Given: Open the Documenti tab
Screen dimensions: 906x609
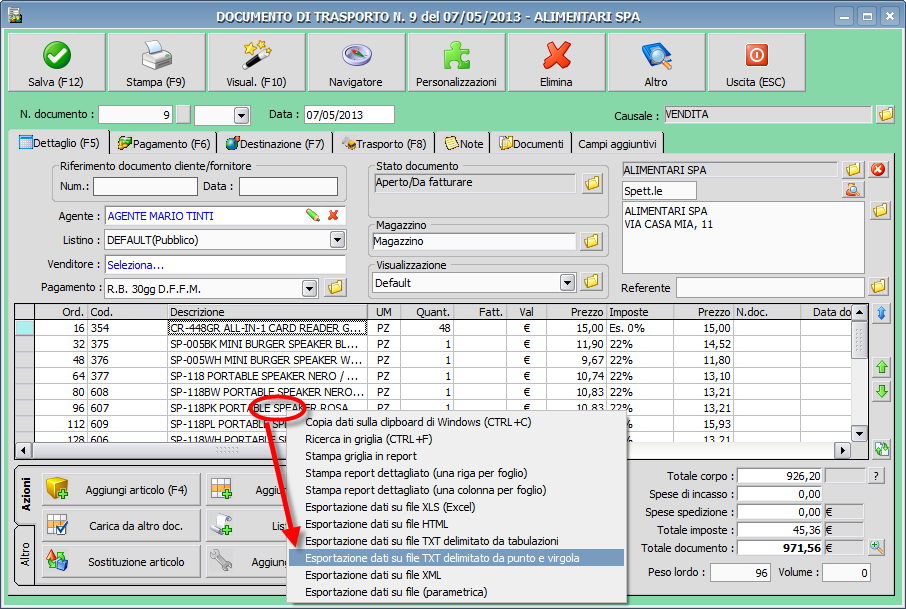Looking at the screenshot, I should point(532,143).
